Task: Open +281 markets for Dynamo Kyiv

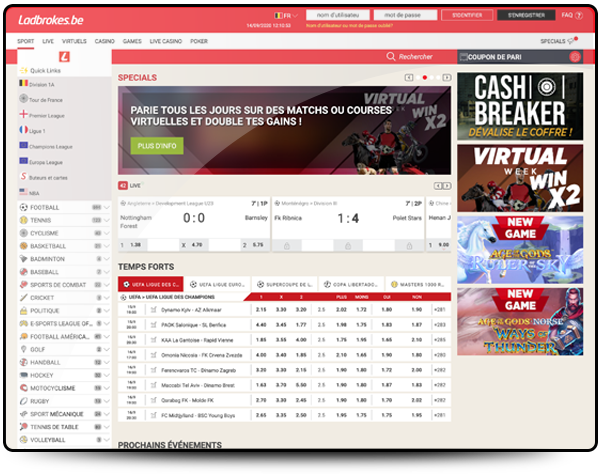Action: [x=440, y=309]
